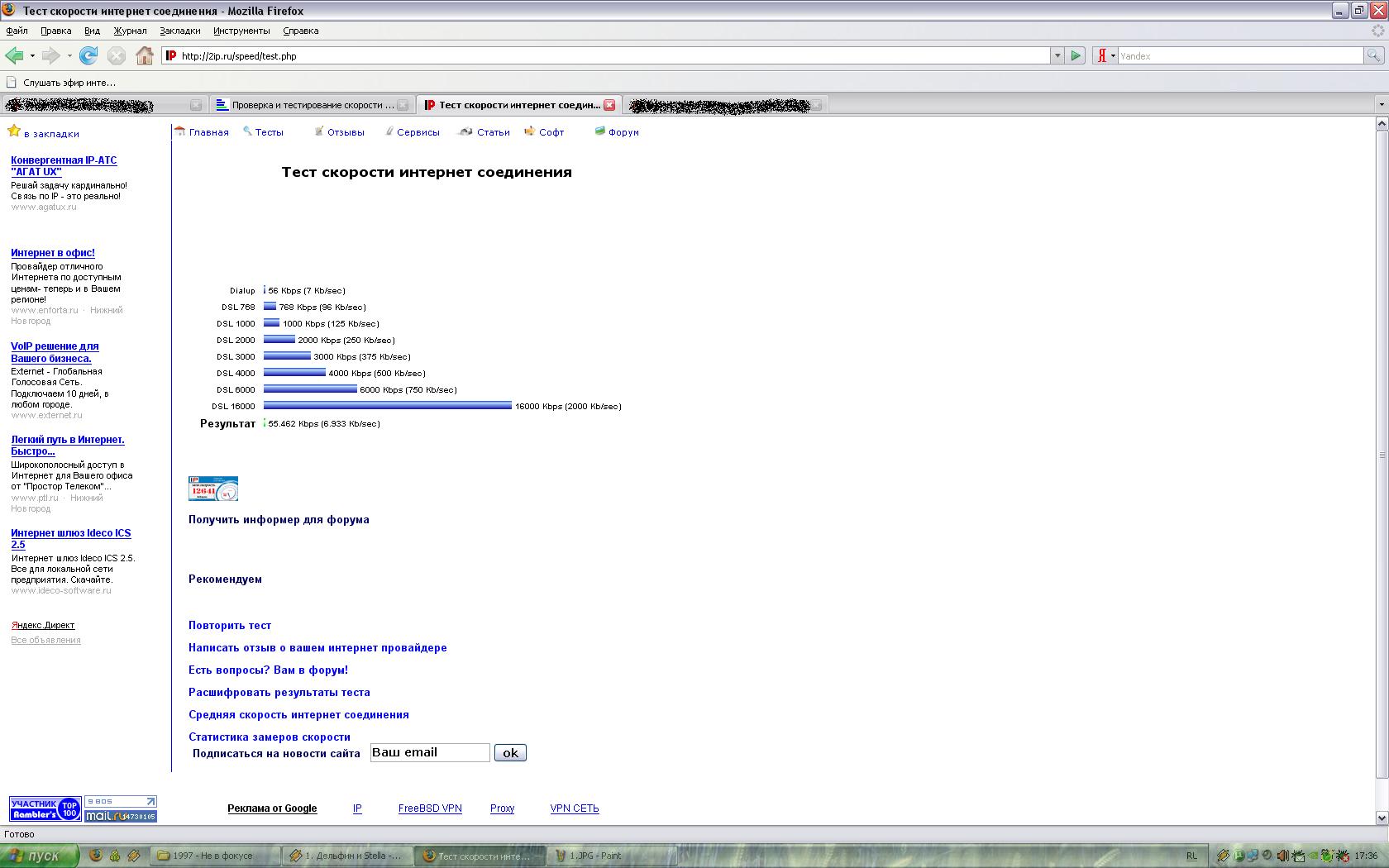The height and width of the screenshot is (868, 1389).
Task: Click the green Go arrow button
Action: point(1076,55)
